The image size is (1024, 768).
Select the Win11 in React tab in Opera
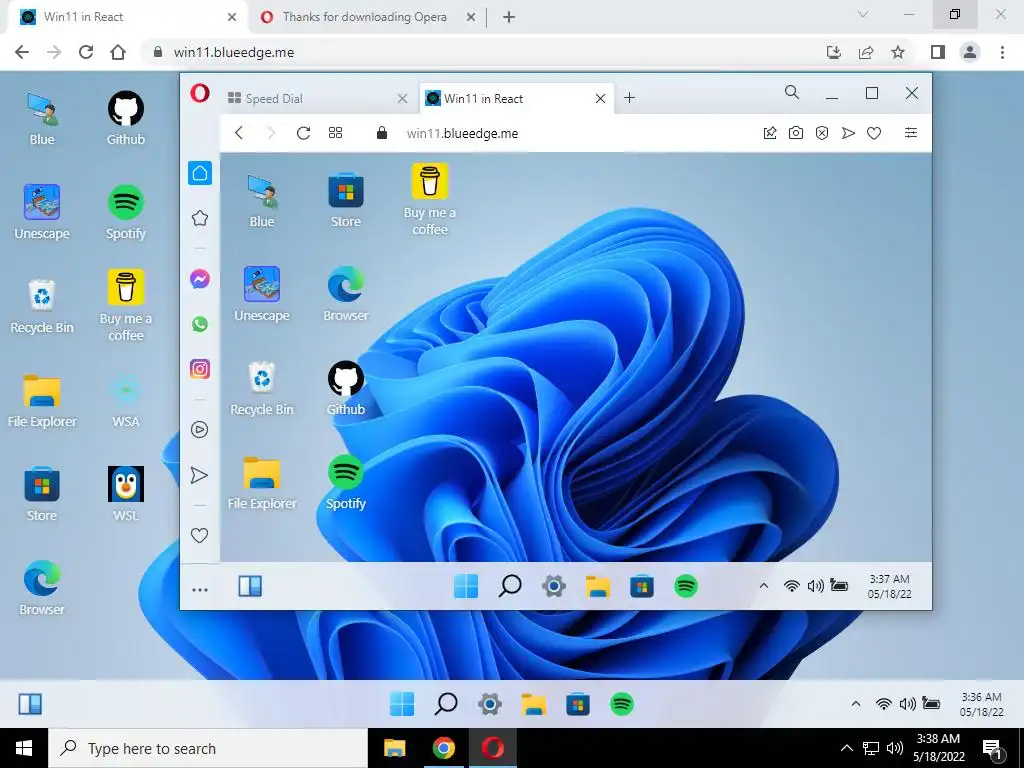pos(516,99)
